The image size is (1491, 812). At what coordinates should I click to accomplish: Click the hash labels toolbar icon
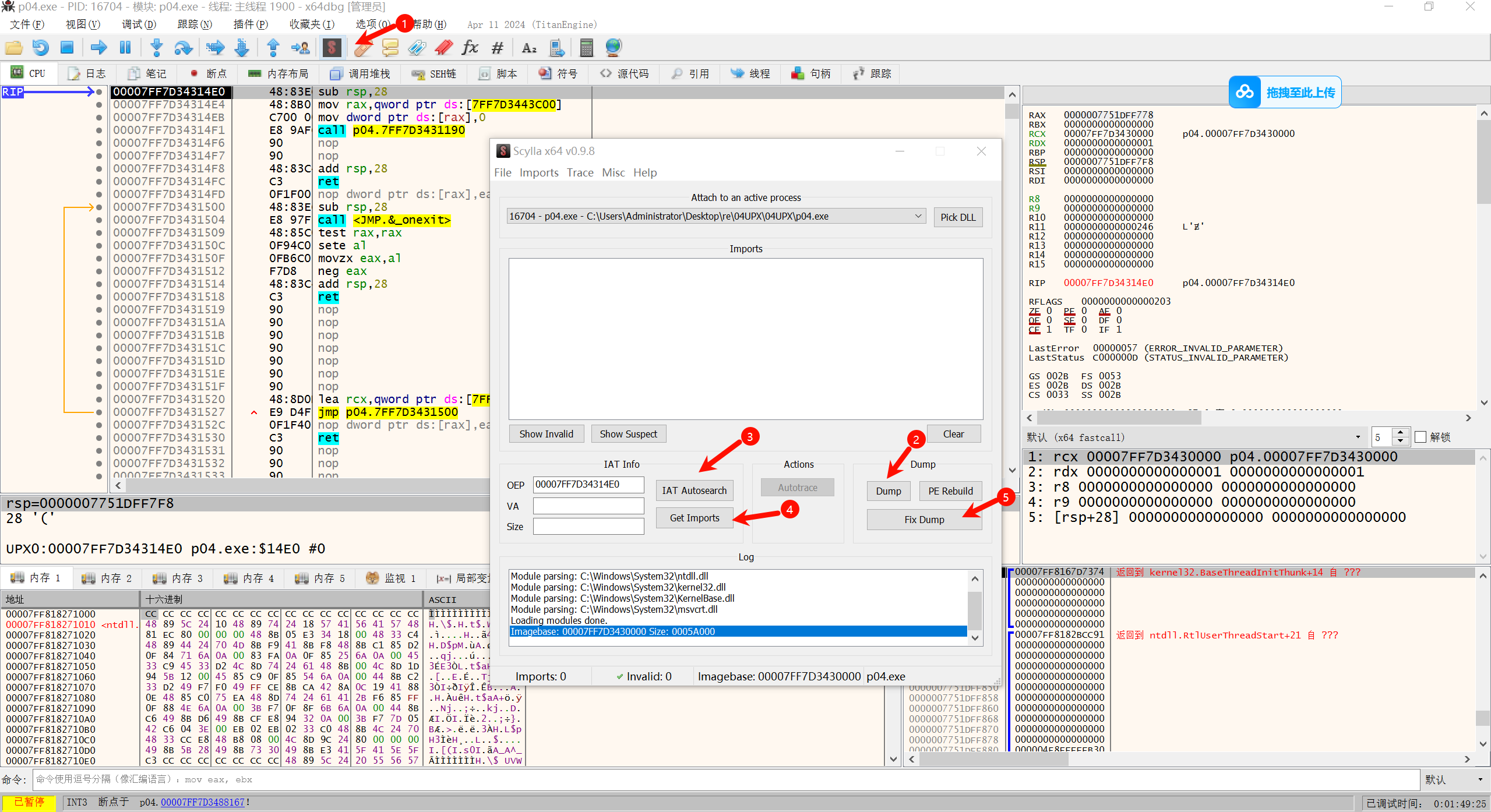497,48
